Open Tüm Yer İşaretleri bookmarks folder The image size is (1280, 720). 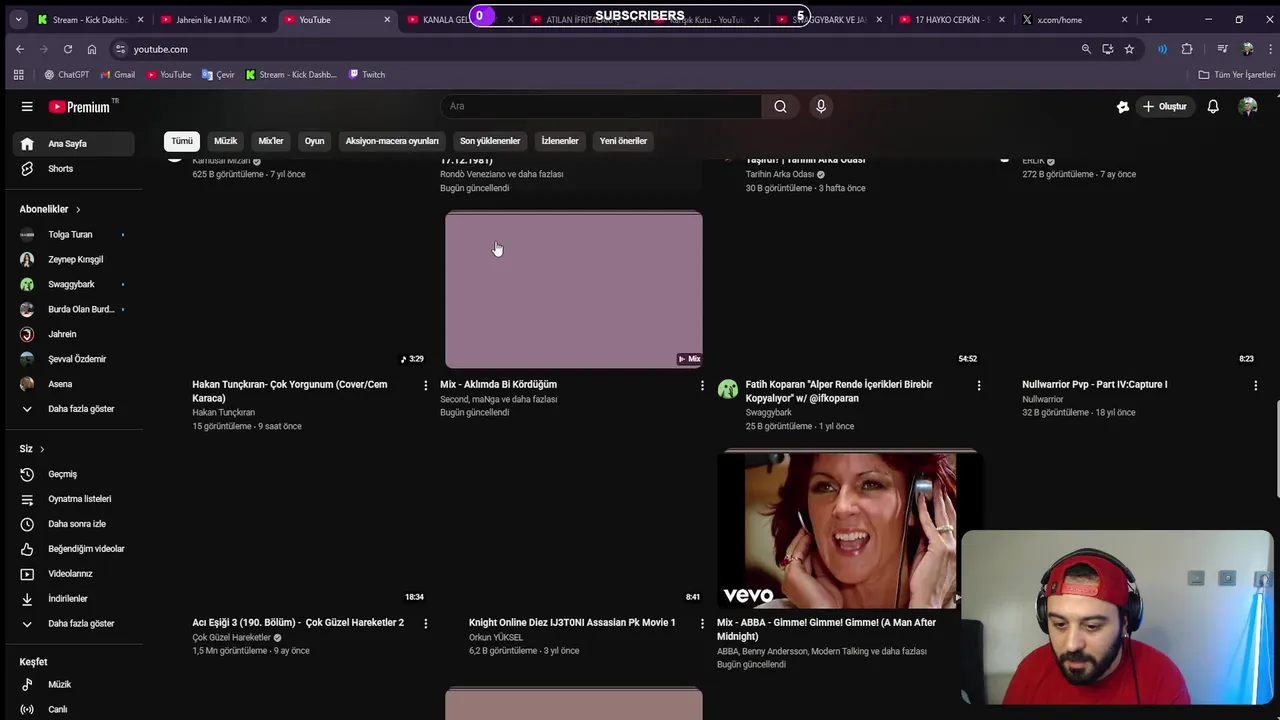pos(1237,75)
